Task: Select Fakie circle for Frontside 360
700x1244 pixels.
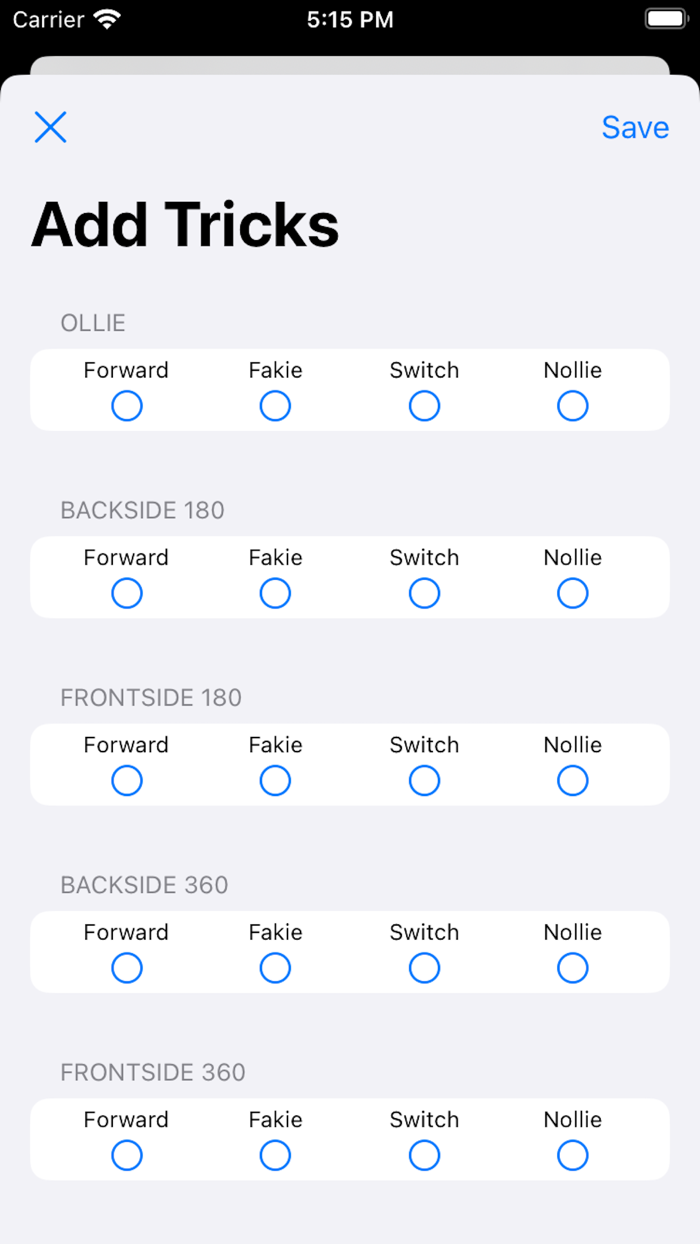Action: point(275,1155)
